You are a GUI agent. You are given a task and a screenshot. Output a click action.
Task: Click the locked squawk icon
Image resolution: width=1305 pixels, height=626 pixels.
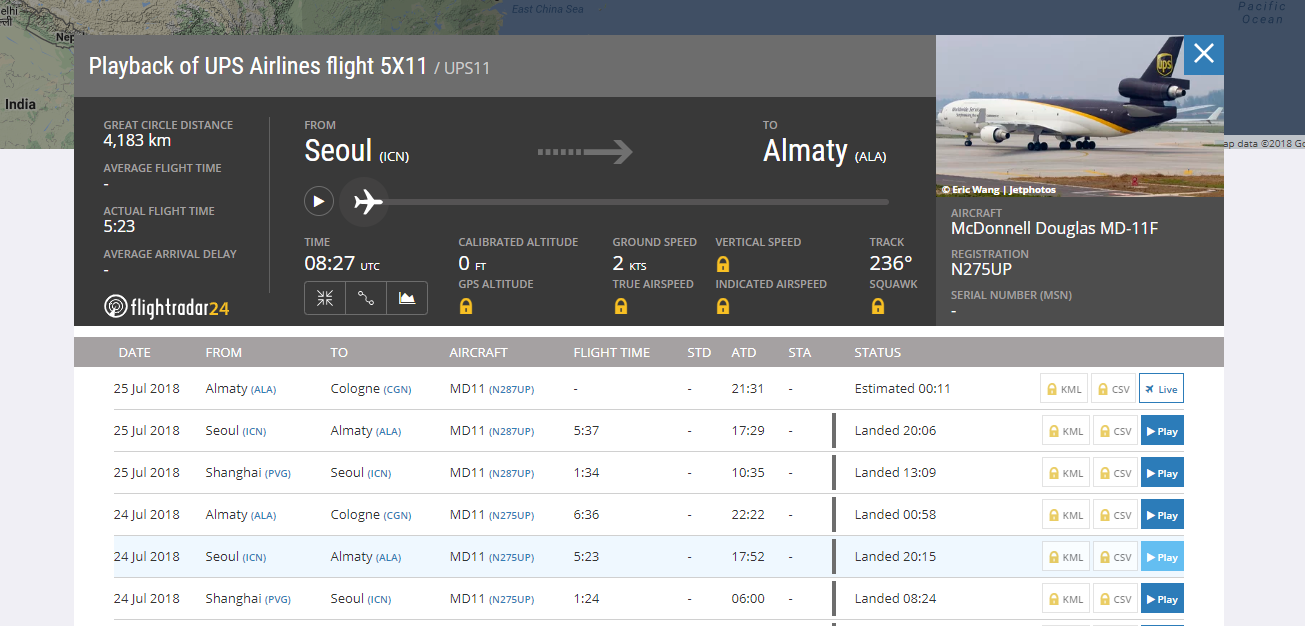tap(877, 306)
